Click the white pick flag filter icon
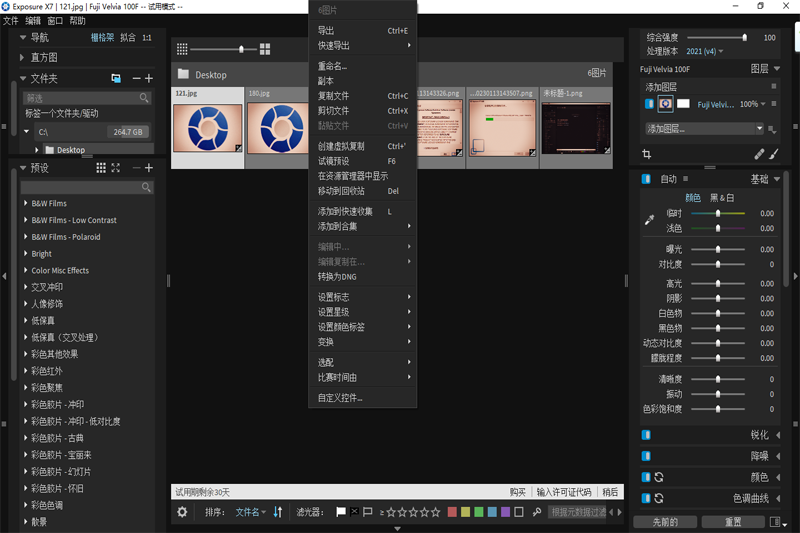The height and width of the screenshot is (533, 800). click(340, 512)
